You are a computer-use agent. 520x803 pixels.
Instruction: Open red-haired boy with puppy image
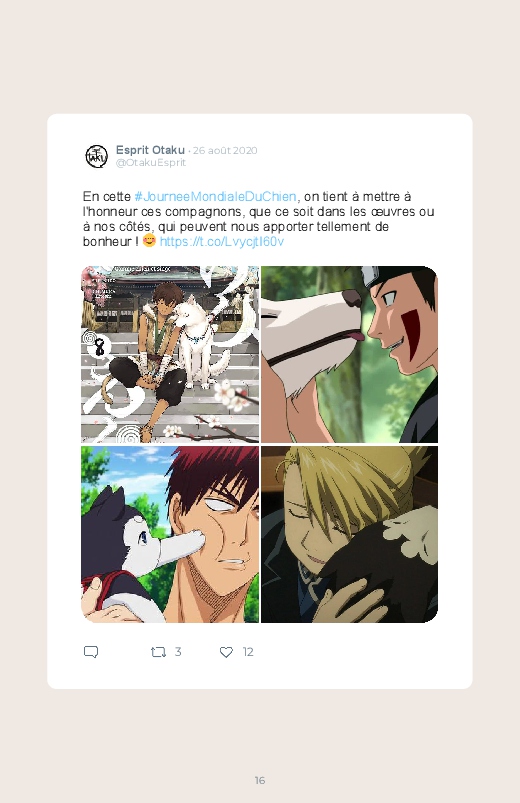pyautogui.click(x=170, y=534)
